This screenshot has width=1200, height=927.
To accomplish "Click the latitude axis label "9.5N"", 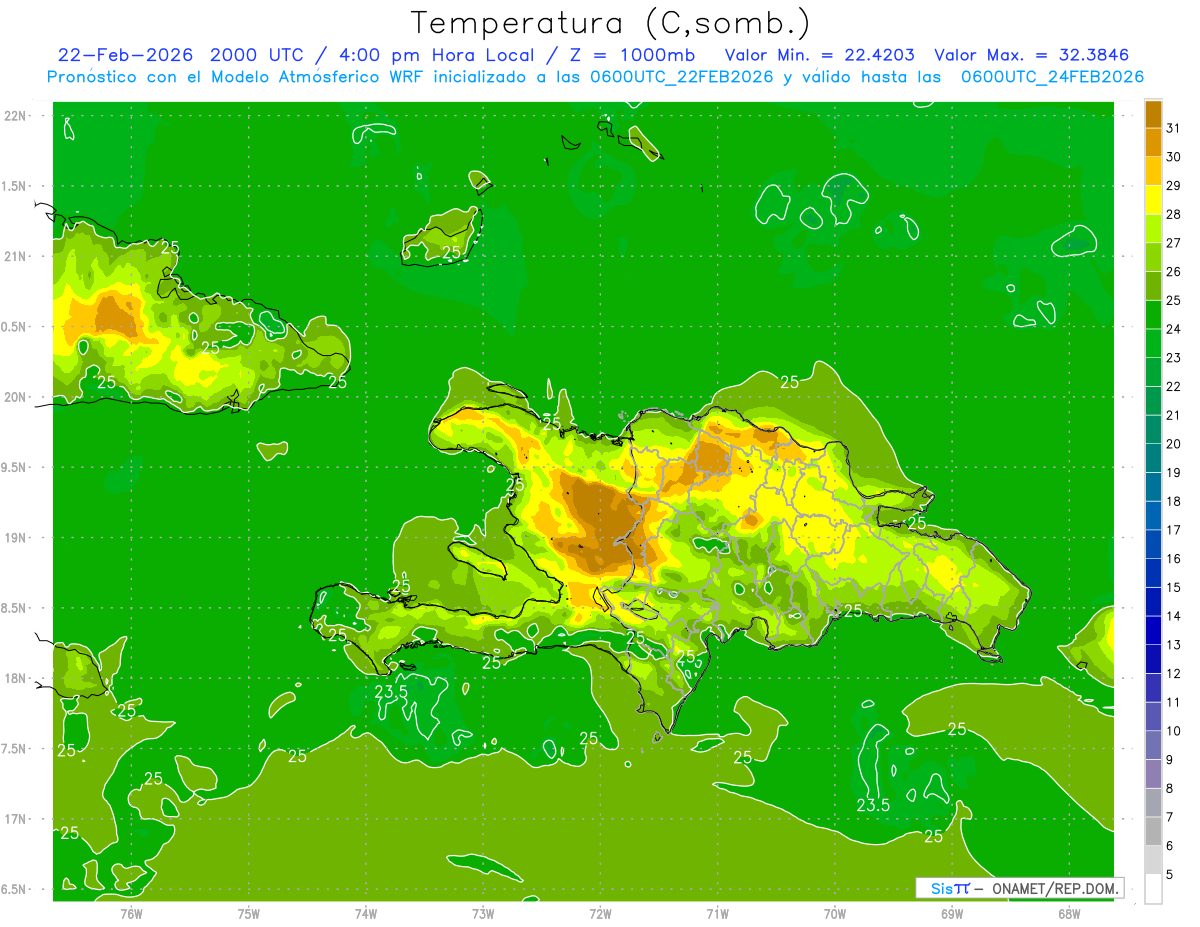I will pos(13,468).
